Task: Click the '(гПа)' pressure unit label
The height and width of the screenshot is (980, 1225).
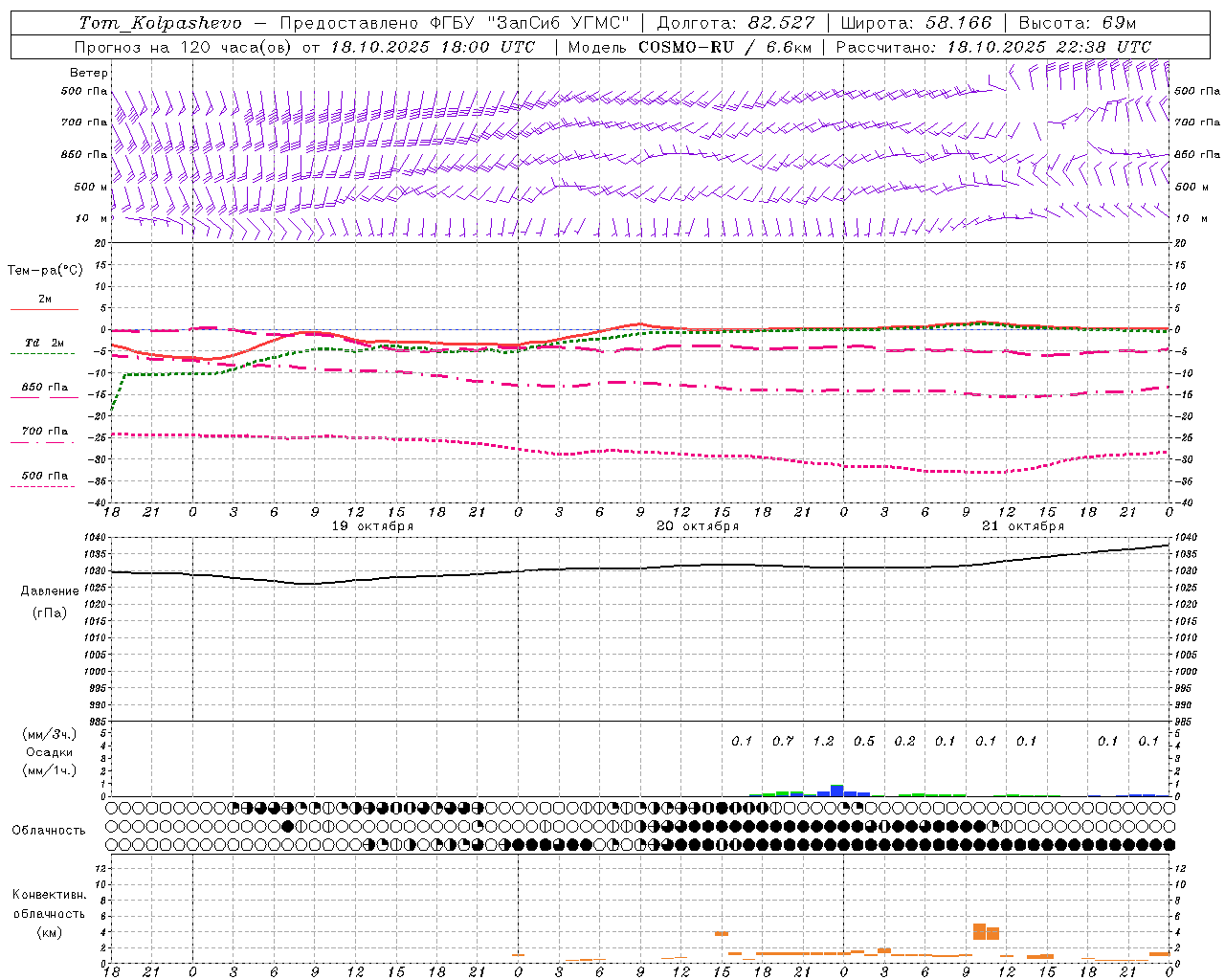Action: click(50, 612)
